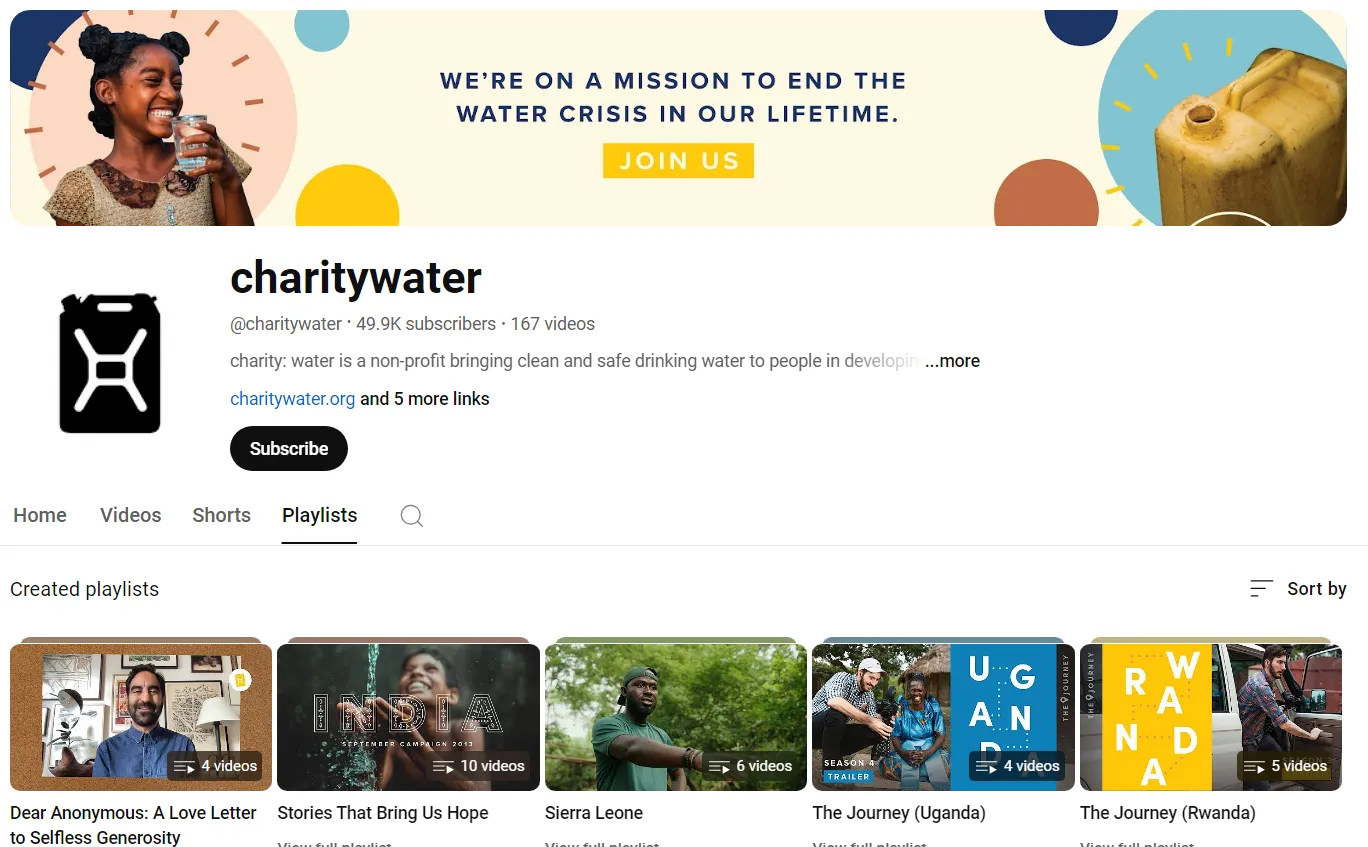The width and height of the screenshot is (1368, 847).
Task: Open The Journey (Rwanda) playlist title
Action: [x=1167, y=813]
